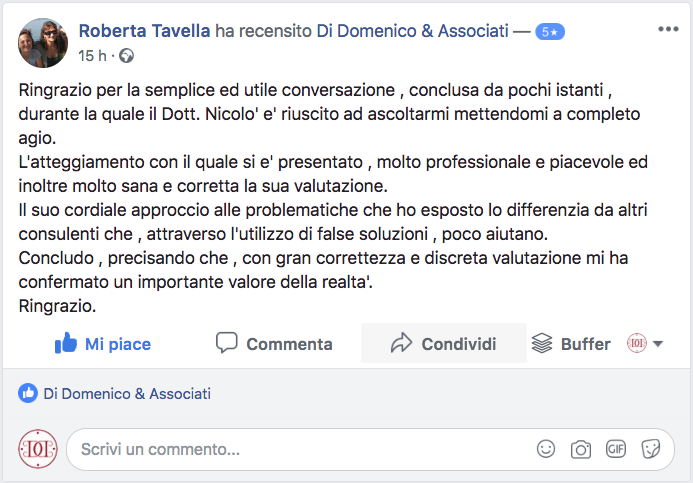Open Roberta Tavella's profile link

(145, 31)
